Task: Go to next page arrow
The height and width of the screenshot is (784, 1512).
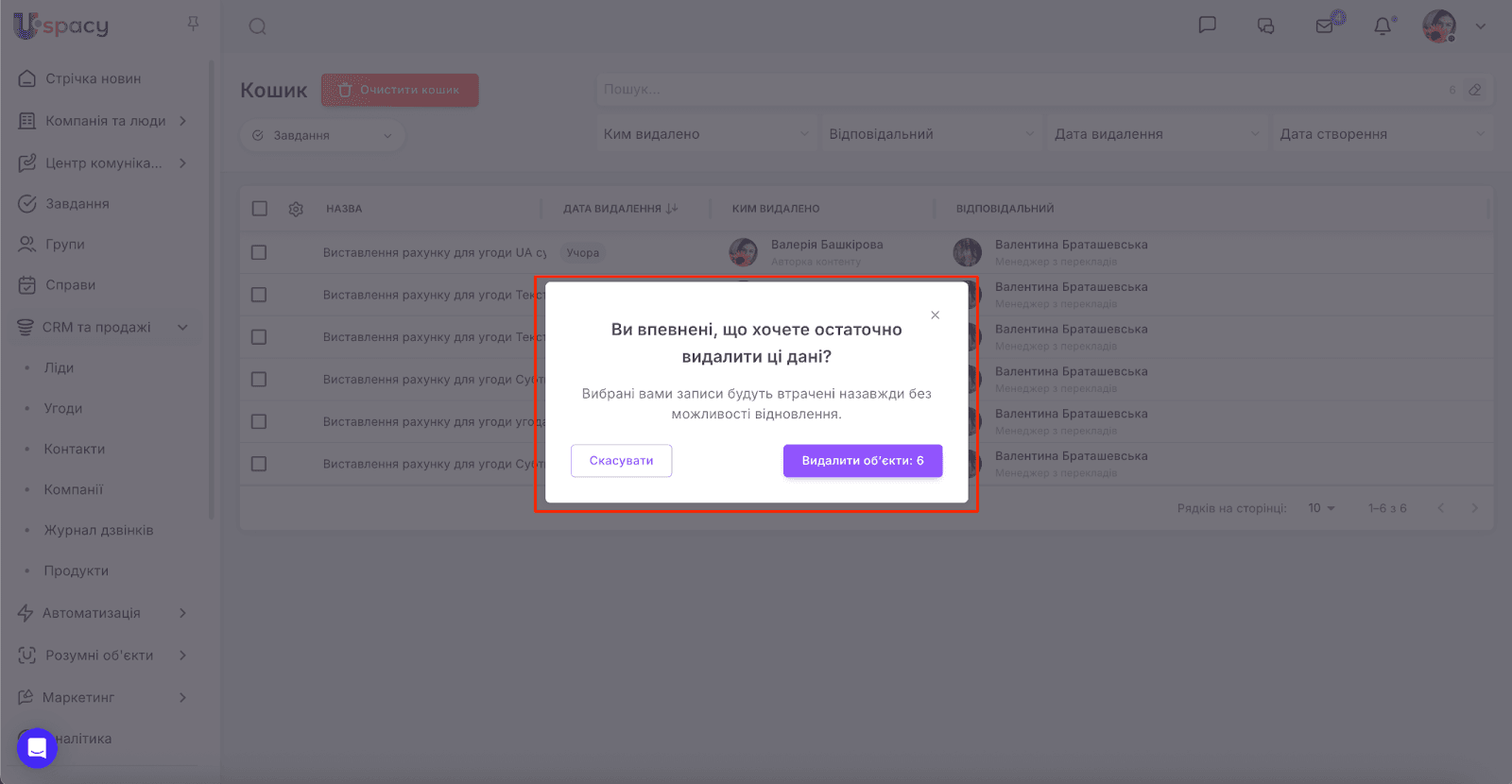Action: 1474,508
